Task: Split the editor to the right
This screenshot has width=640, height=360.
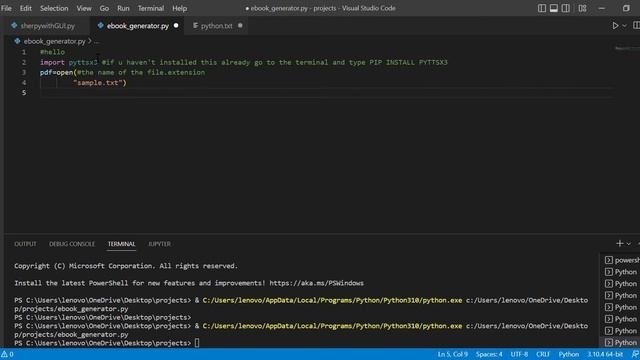Action: pyautogui.click(x=636, y=26)
